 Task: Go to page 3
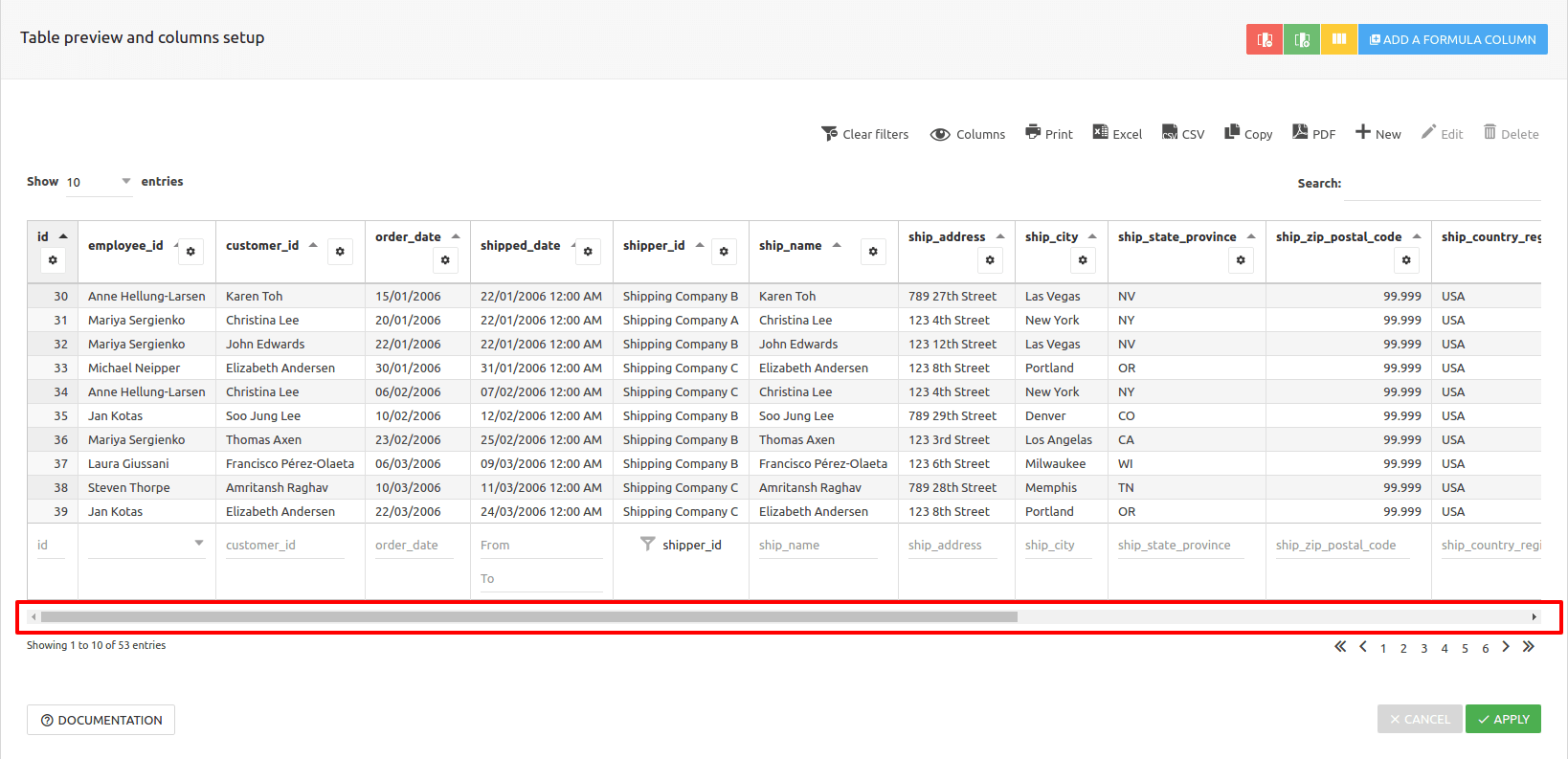1424,648
